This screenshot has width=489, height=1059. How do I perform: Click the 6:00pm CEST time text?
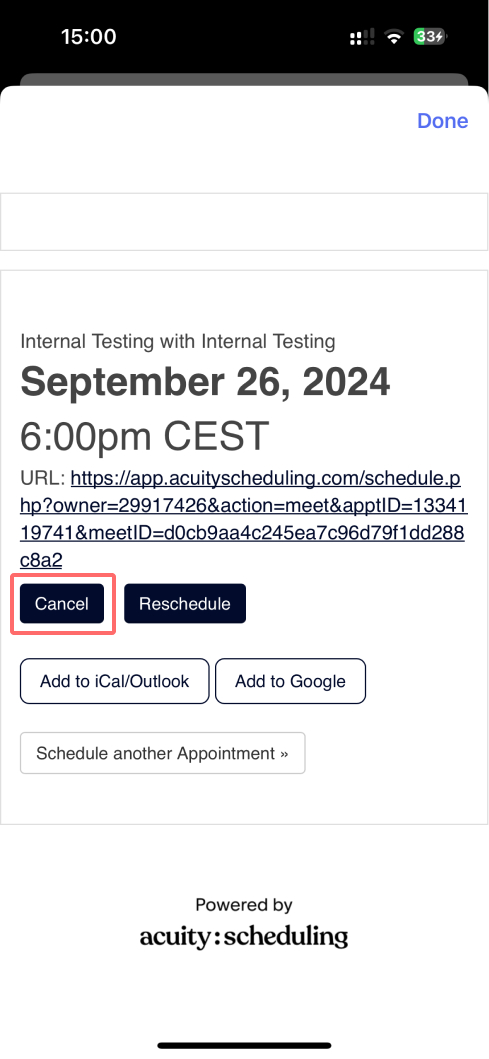tap(145, 436)
